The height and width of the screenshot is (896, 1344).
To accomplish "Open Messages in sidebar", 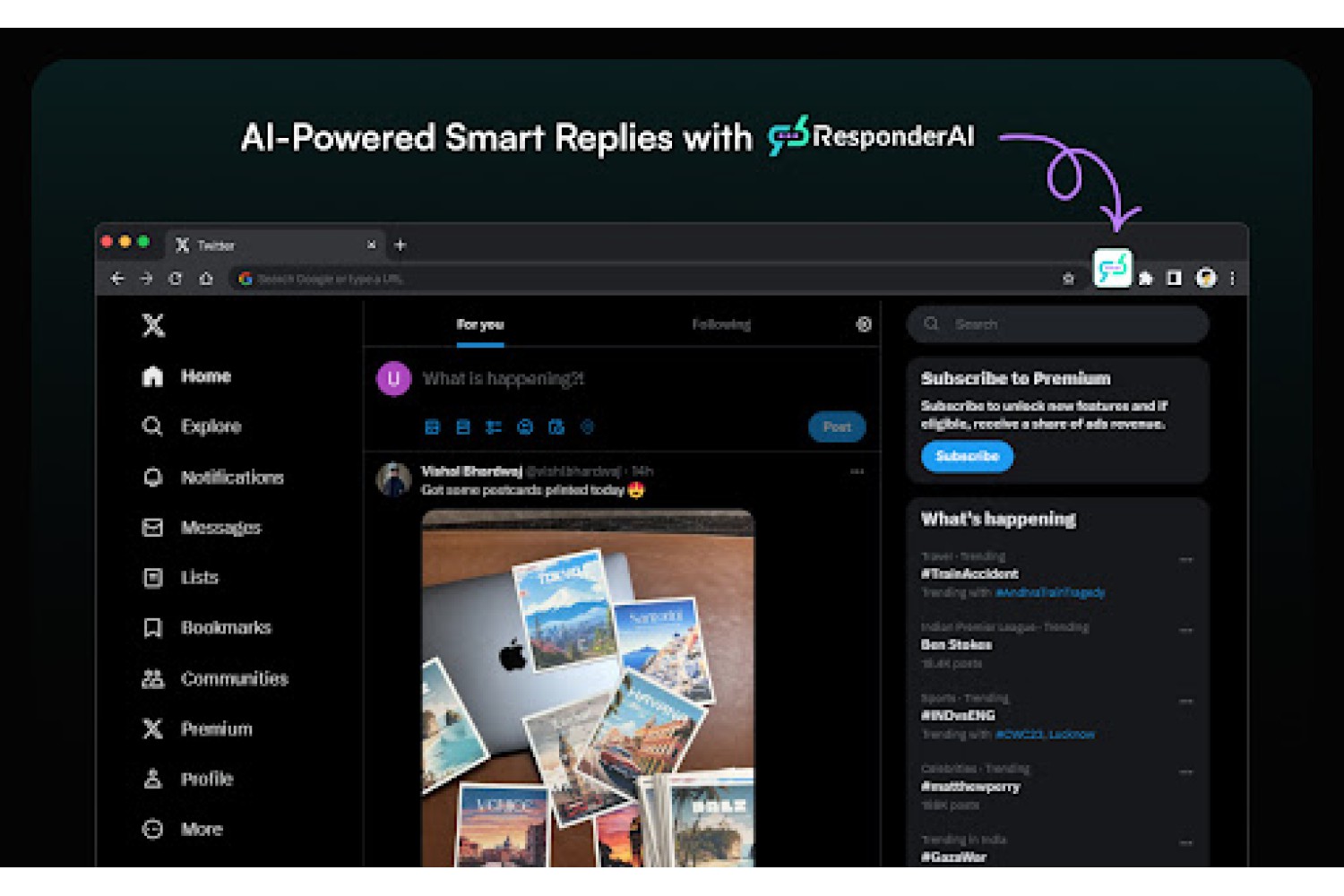I will click(x=202, y=528).
